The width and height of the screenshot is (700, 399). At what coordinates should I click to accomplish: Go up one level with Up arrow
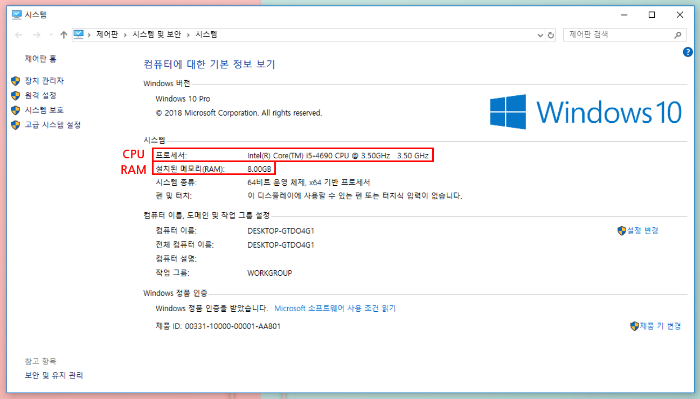pyautogui.click(x=63, y=35)
